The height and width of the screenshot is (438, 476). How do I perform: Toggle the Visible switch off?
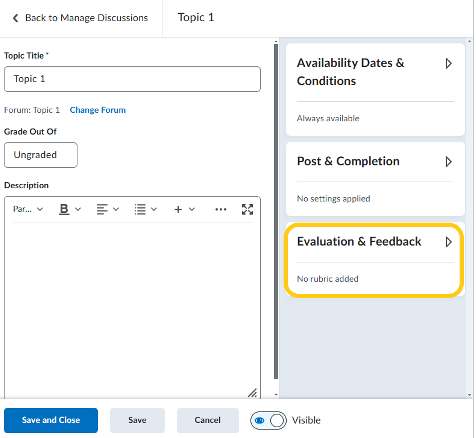[x=268, y=420]
